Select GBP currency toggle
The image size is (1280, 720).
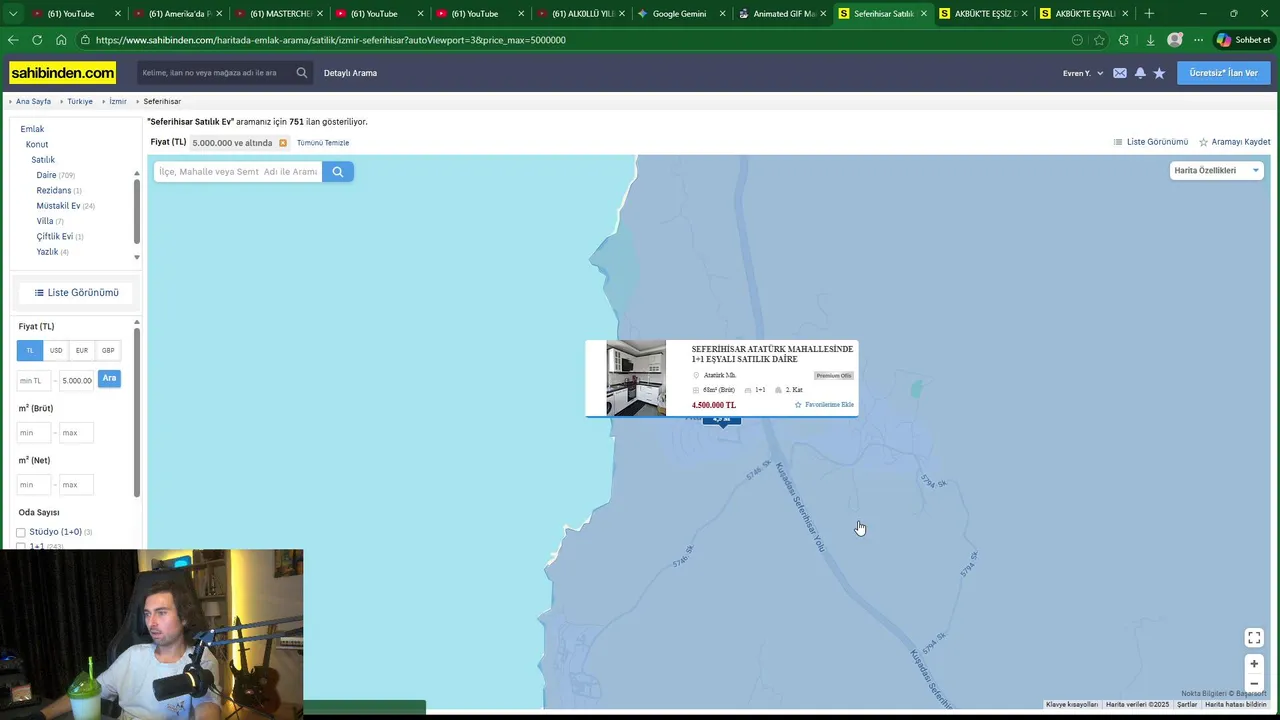pos(108,350)
